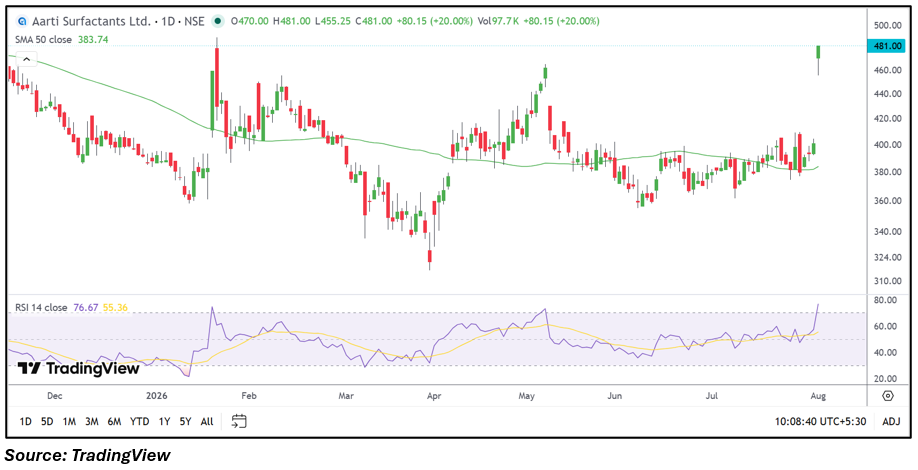Click the O470.00 open price value
Viewport: 918px width, 470px height.
click(x=250, y=22)
